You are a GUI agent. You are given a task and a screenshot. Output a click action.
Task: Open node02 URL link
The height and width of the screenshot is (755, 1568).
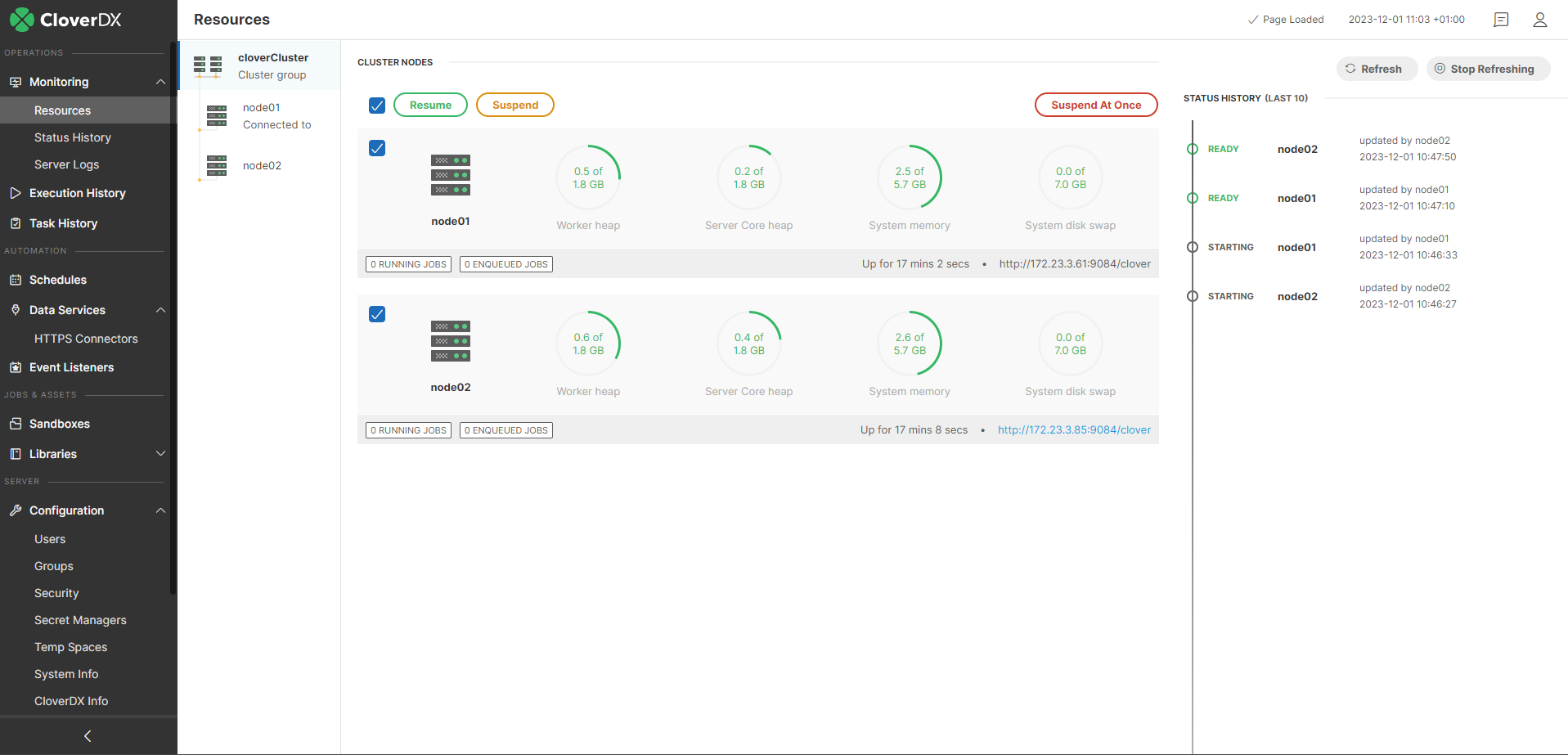tap(1073, 430)
